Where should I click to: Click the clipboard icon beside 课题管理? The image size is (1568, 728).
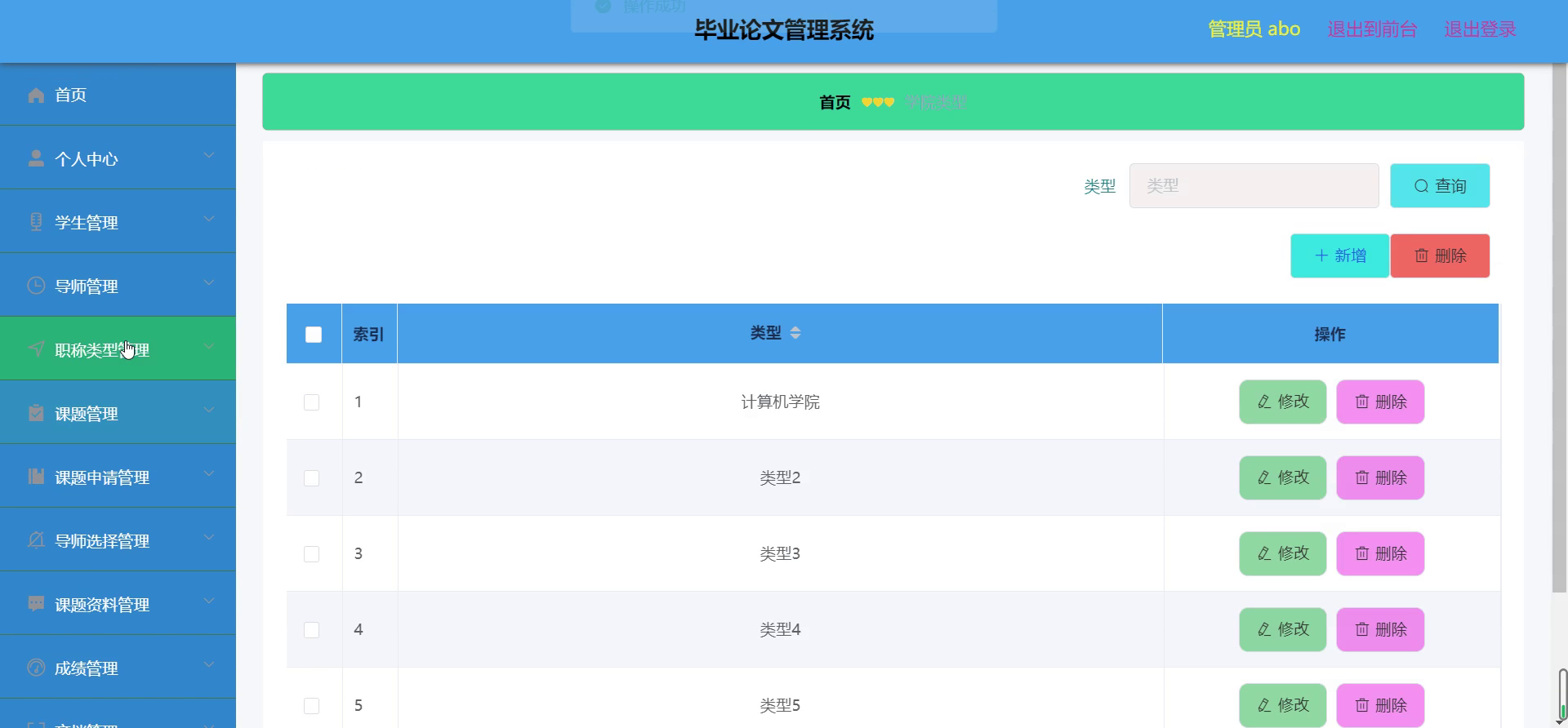click(x=36, y=413)
